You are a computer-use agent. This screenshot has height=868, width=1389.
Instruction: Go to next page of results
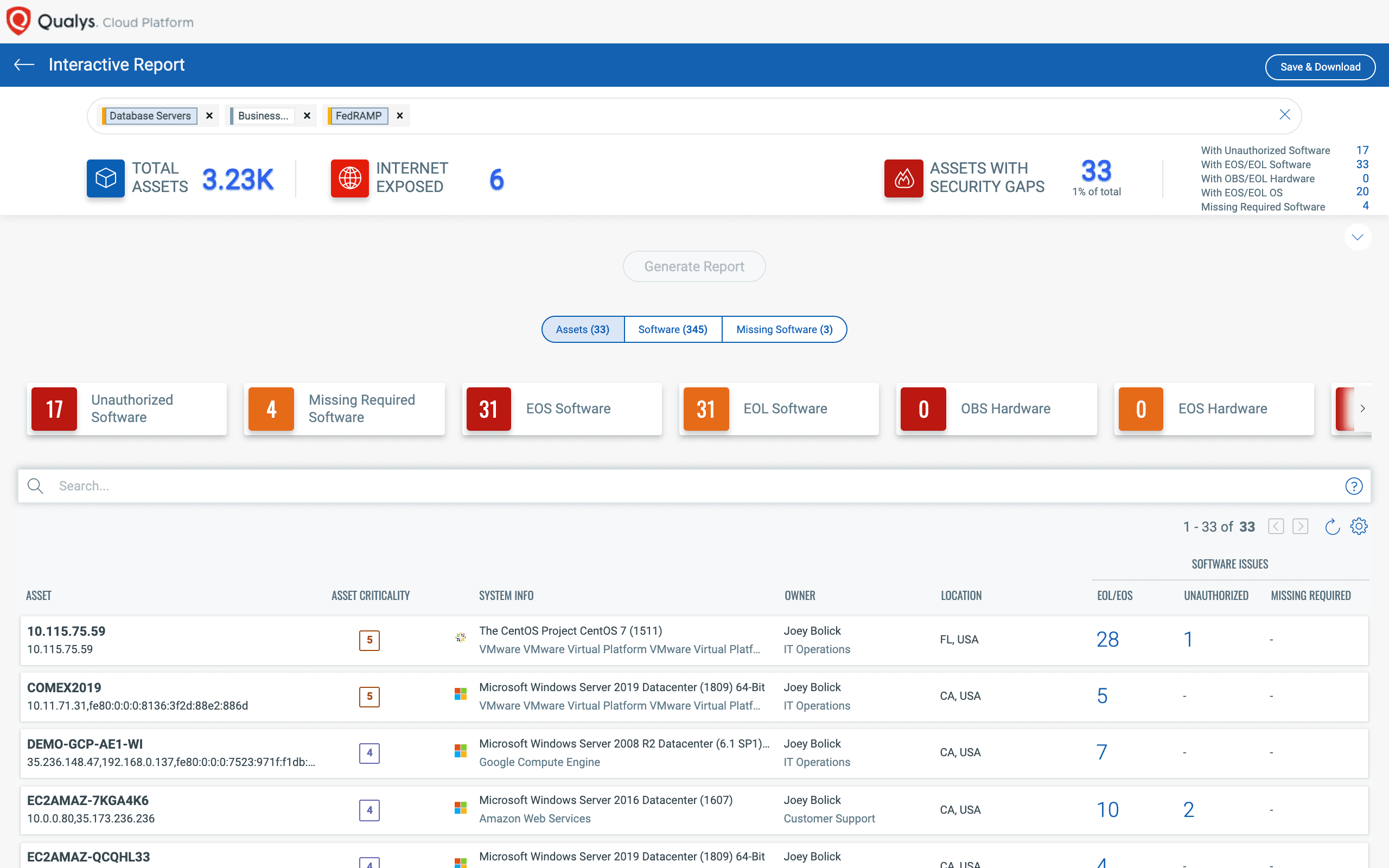click(x=1300, y=526)
